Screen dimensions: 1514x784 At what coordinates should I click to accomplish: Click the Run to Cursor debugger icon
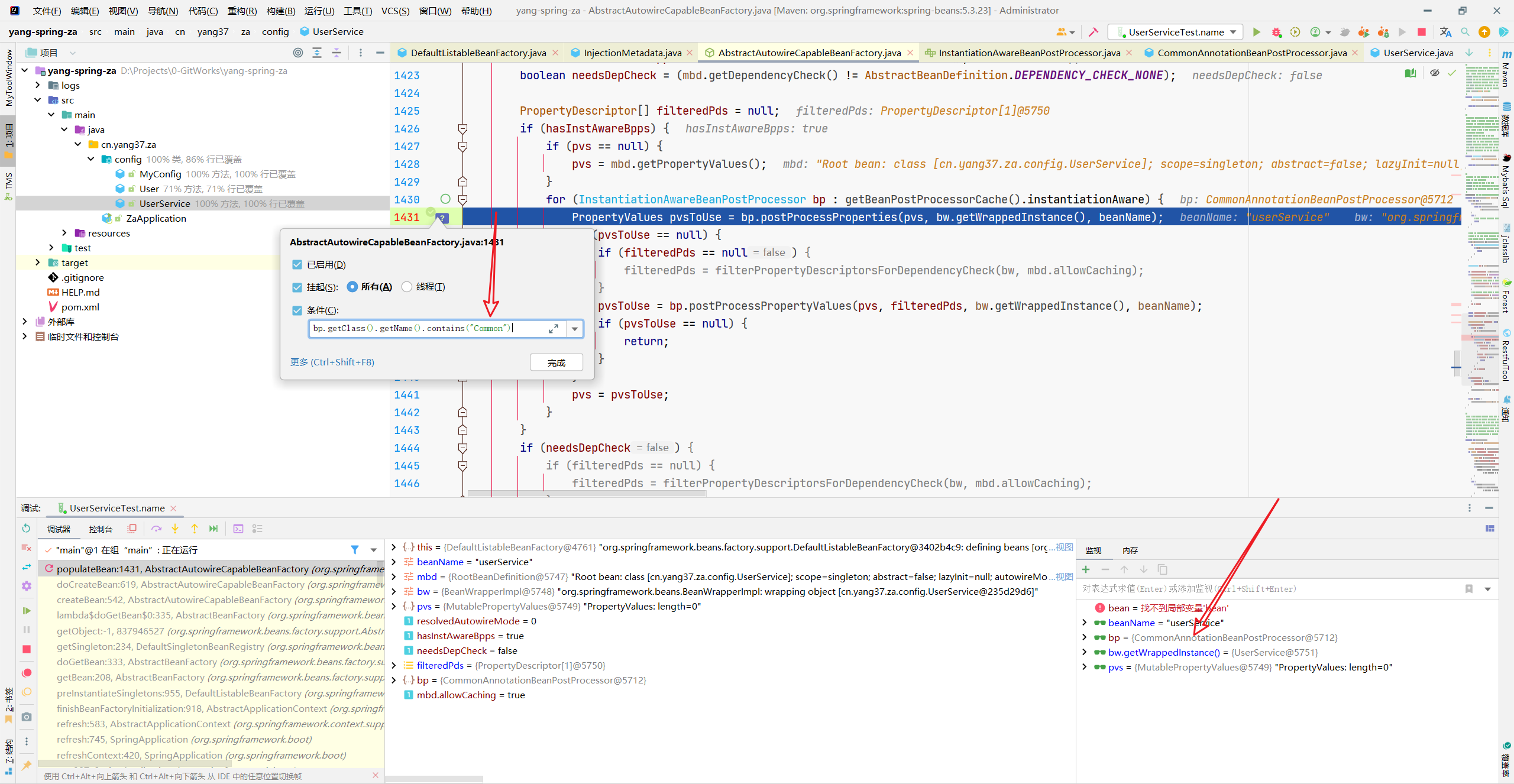coord(213,529)
